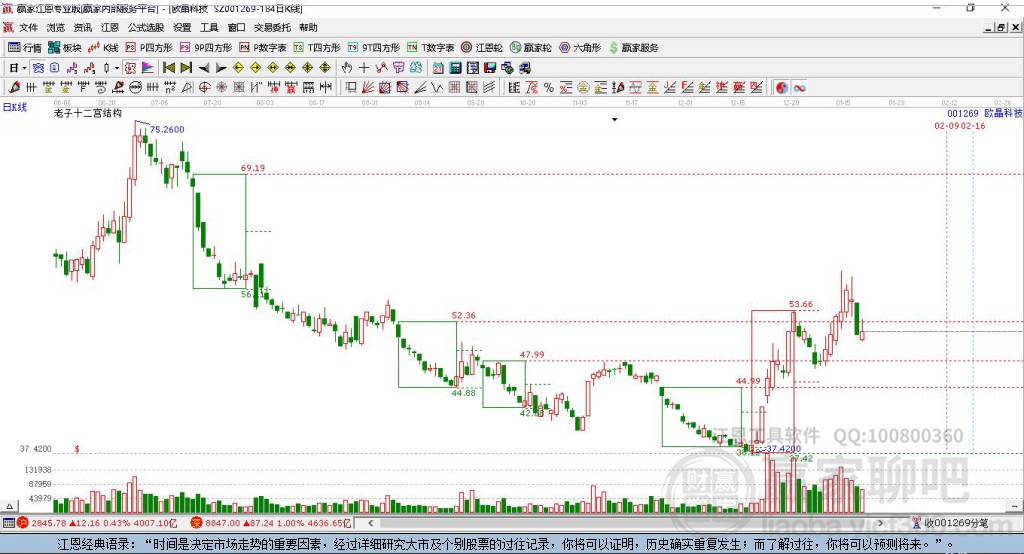The width and height of the screenshot is (1024, 554).
Task: Open 赢家服务 service link
Action: 633,48
